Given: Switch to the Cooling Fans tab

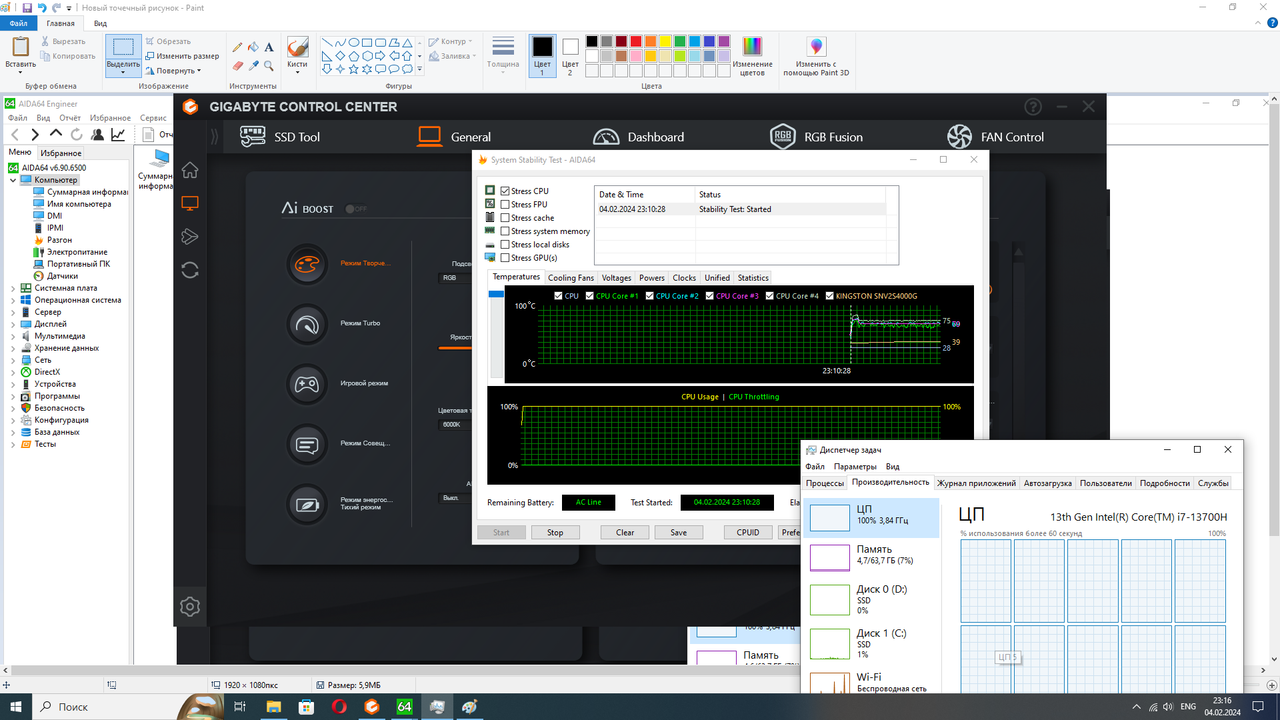Looking at the screenshot, I should (571, 278).
